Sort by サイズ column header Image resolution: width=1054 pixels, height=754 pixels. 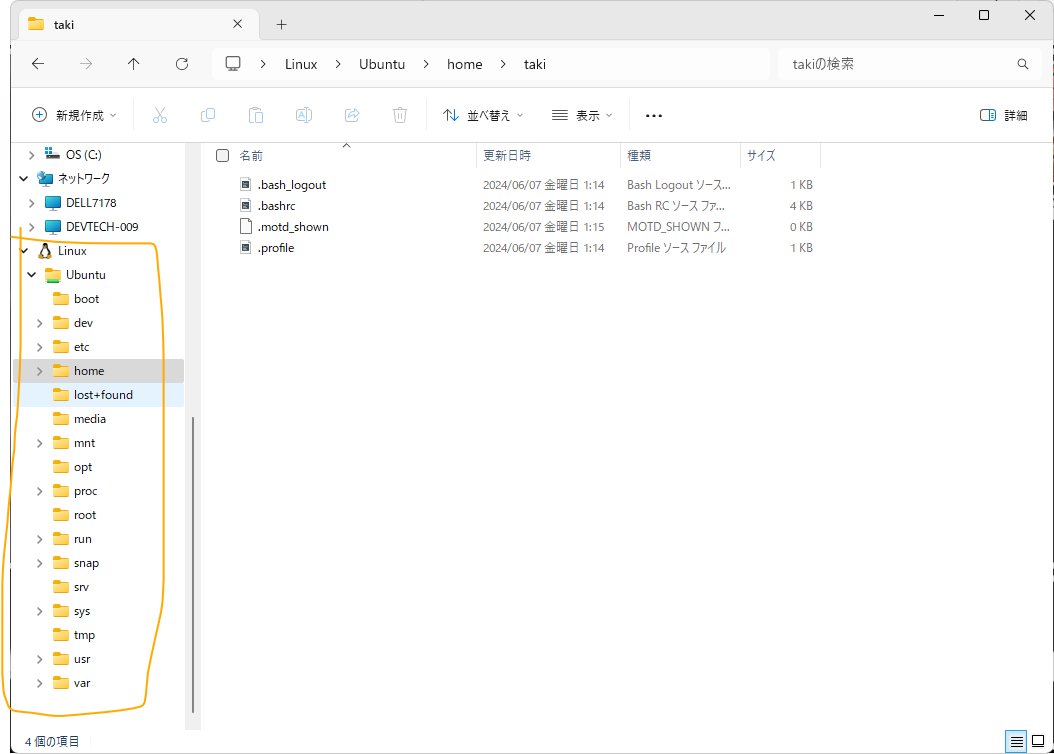click(x=761, y=155)
